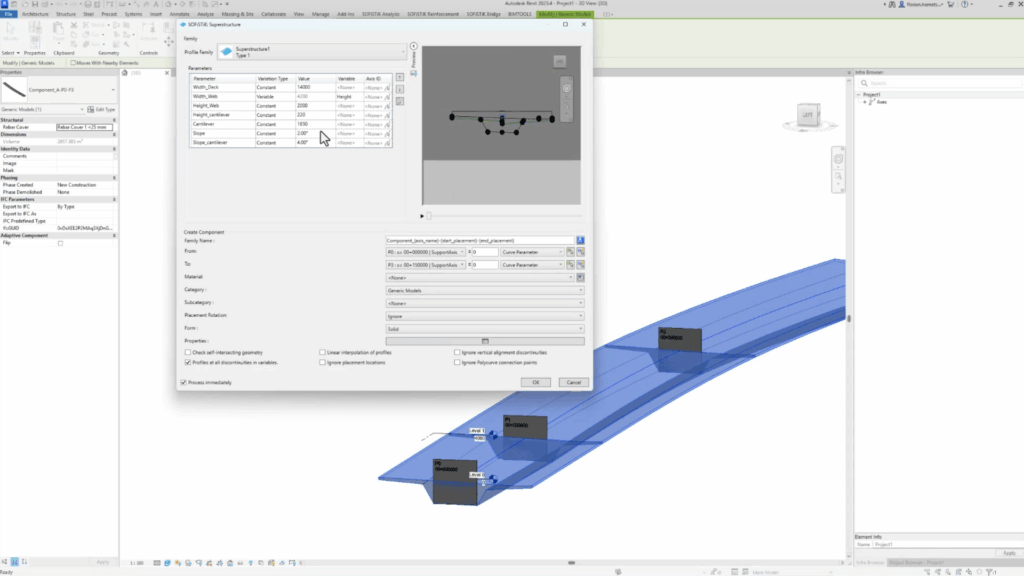Click the first pick icon in From row
The height and width of the screenshot is (576, 1024).
click(x=570, y=253)
